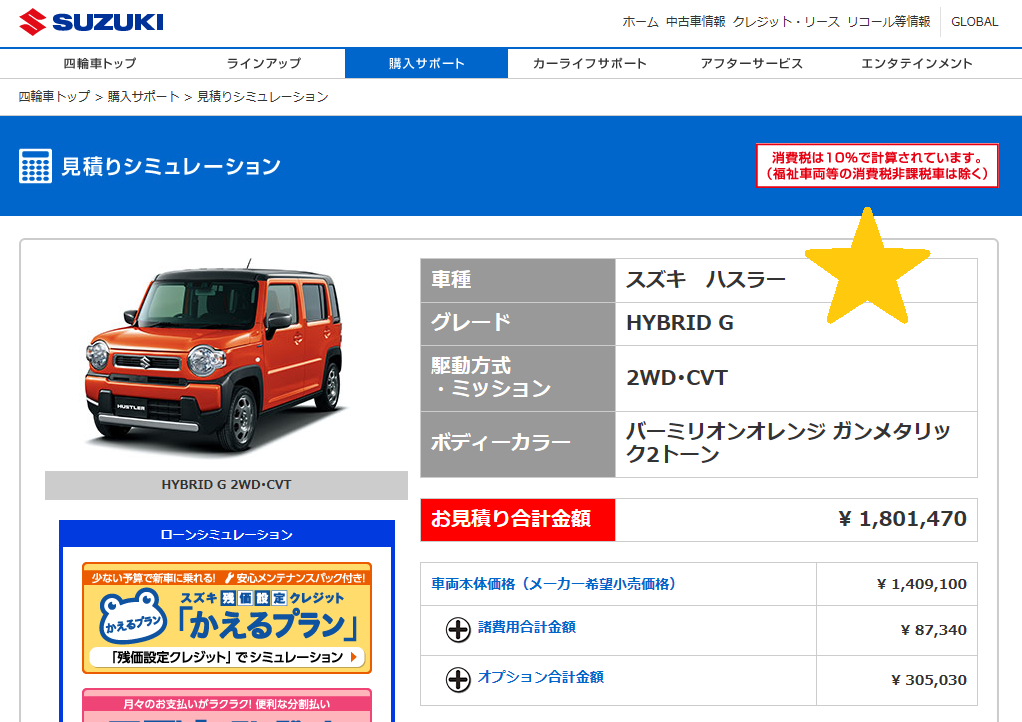The height and width of the screenshot is (722, 1022).
Task: Open the アフターサービス menu item
Action: click(x=752, y=63)
